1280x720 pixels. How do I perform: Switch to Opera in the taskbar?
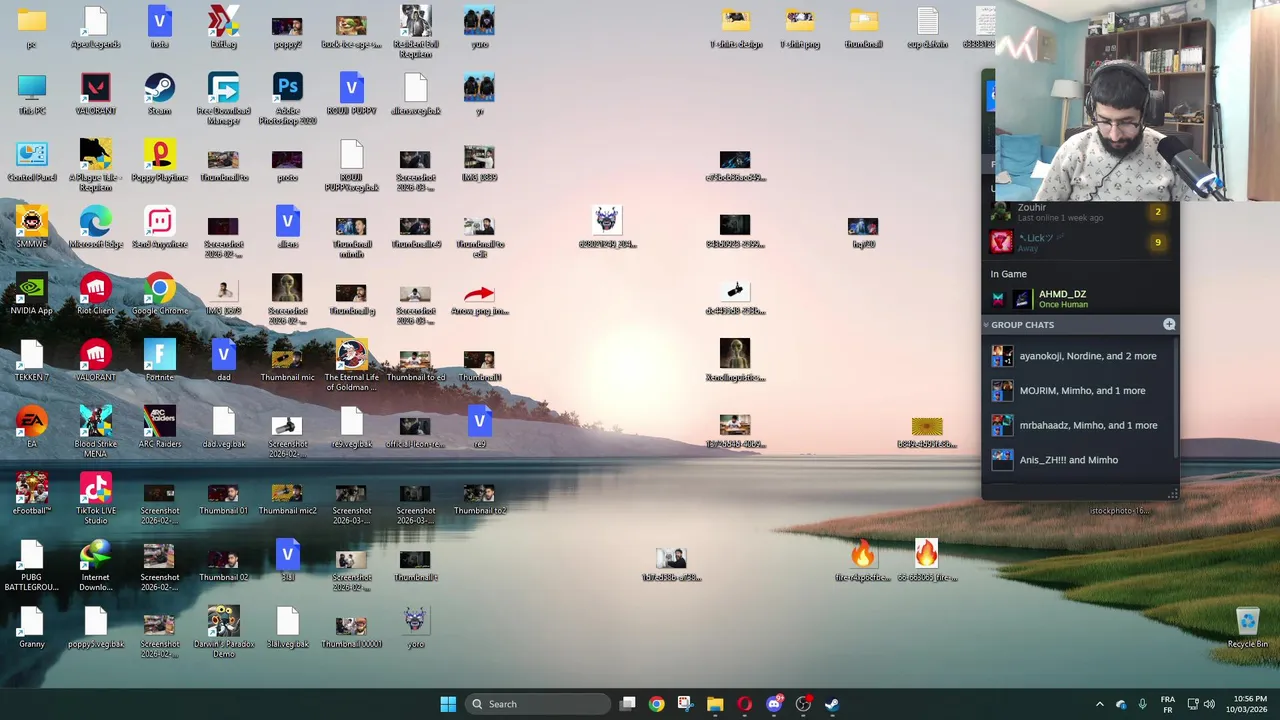tap(744, 704)
